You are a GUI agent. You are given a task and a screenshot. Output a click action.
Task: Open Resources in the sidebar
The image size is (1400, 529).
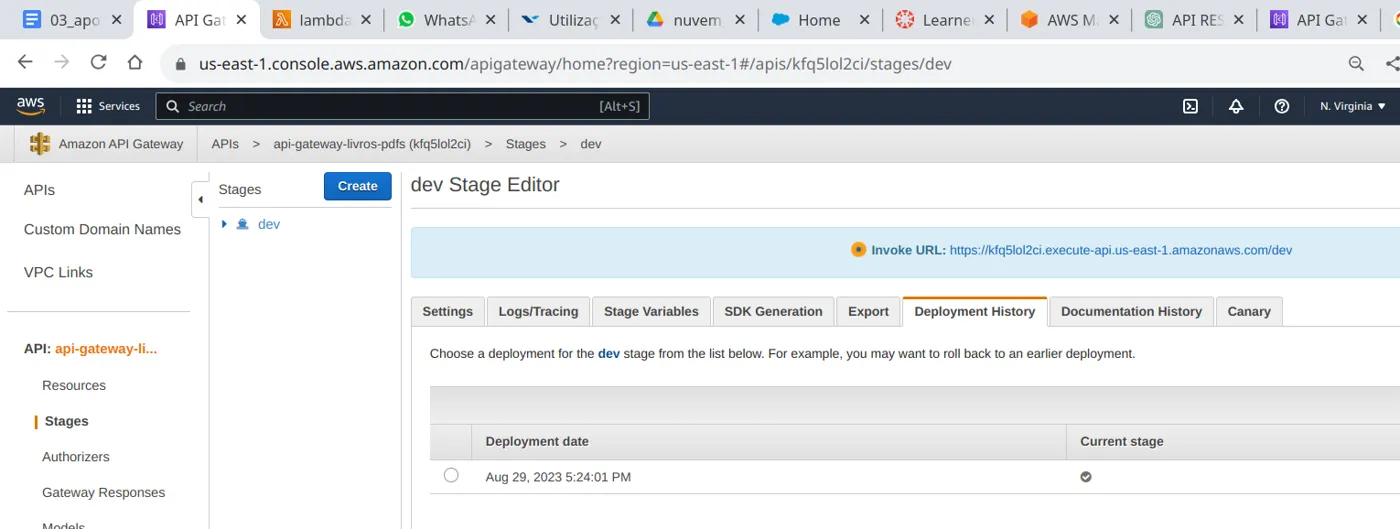[x=74, y=385]
